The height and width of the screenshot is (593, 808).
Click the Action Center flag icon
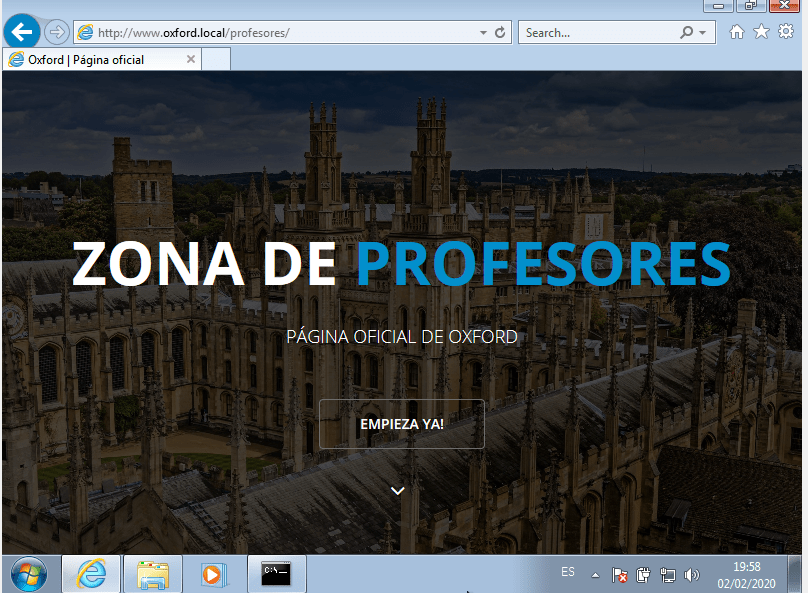point(620,575)
